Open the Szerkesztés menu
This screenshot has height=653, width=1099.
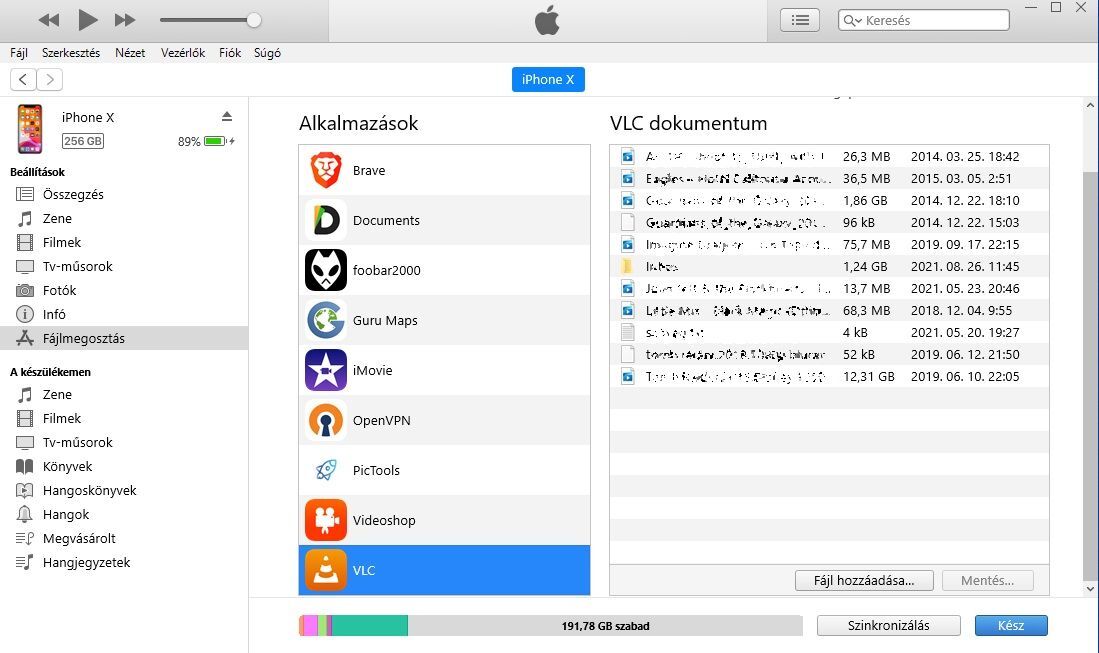71,53
